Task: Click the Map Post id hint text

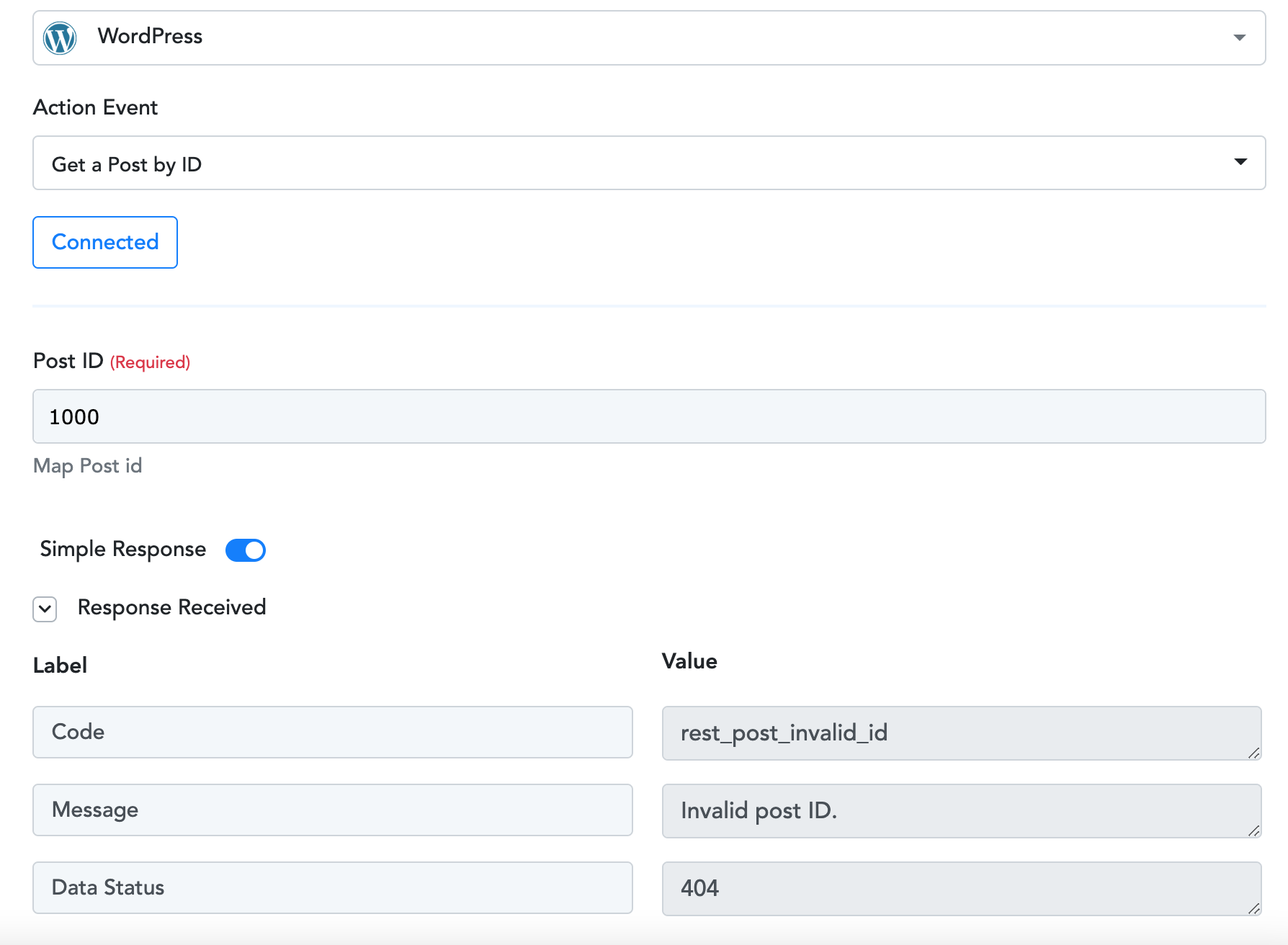Action: (88, 466)
